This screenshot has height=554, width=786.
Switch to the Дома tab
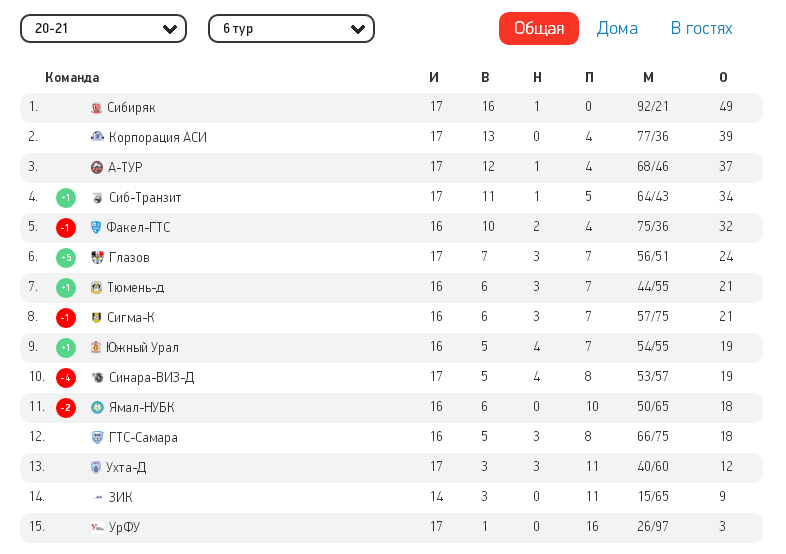tap(617, 29)
